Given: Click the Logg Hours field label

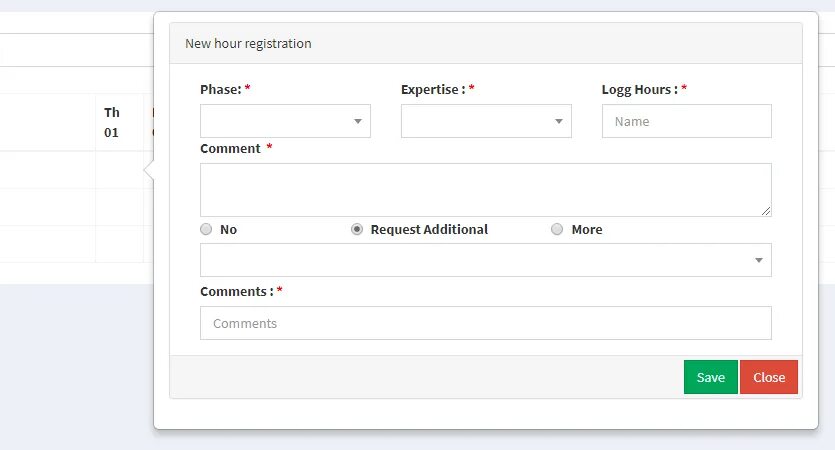Looking at the screenshot, I should pos(639,89).
